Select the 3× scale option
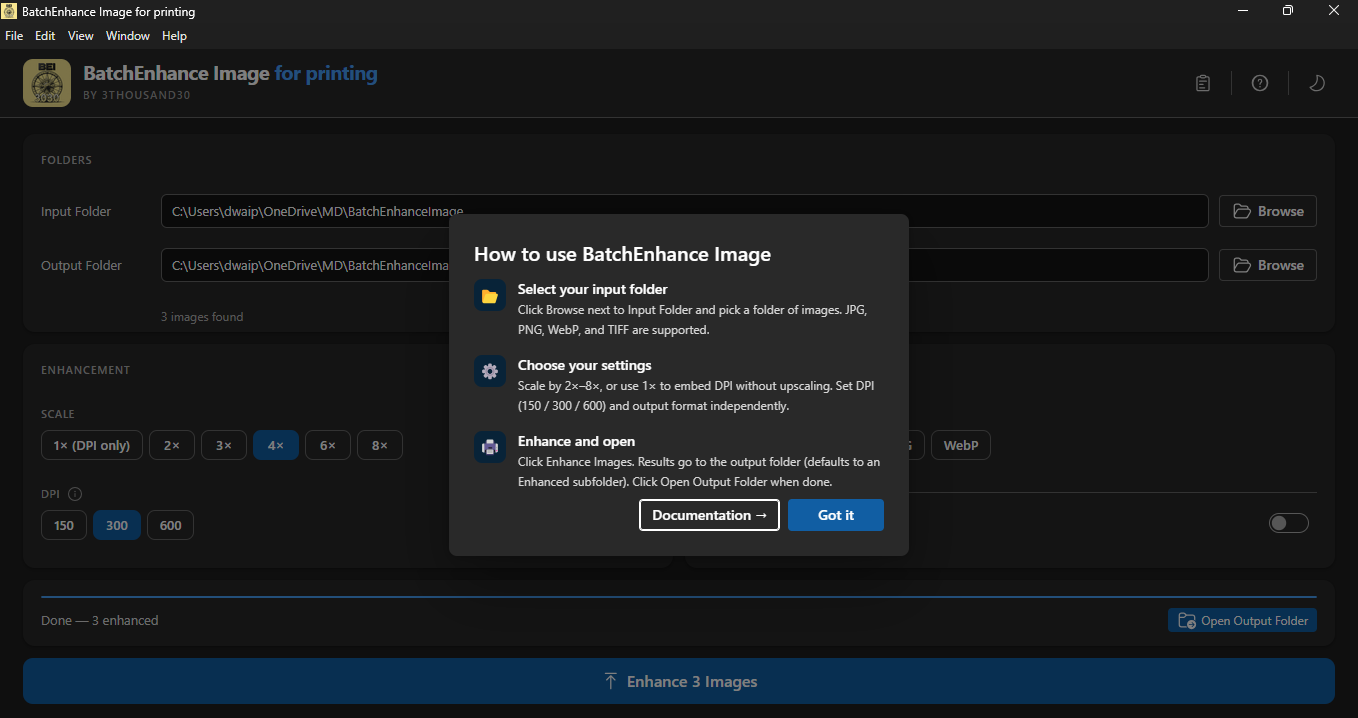 coord(224,445)
